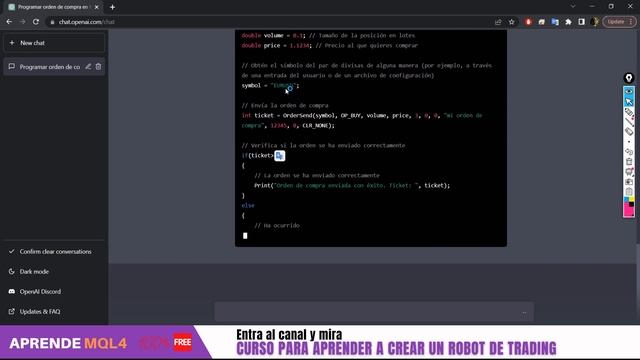Viewport: 640px width, 360px height.
Task: Click the screenshot camera icon in annotation toolbar
Action: click(629, 182)
